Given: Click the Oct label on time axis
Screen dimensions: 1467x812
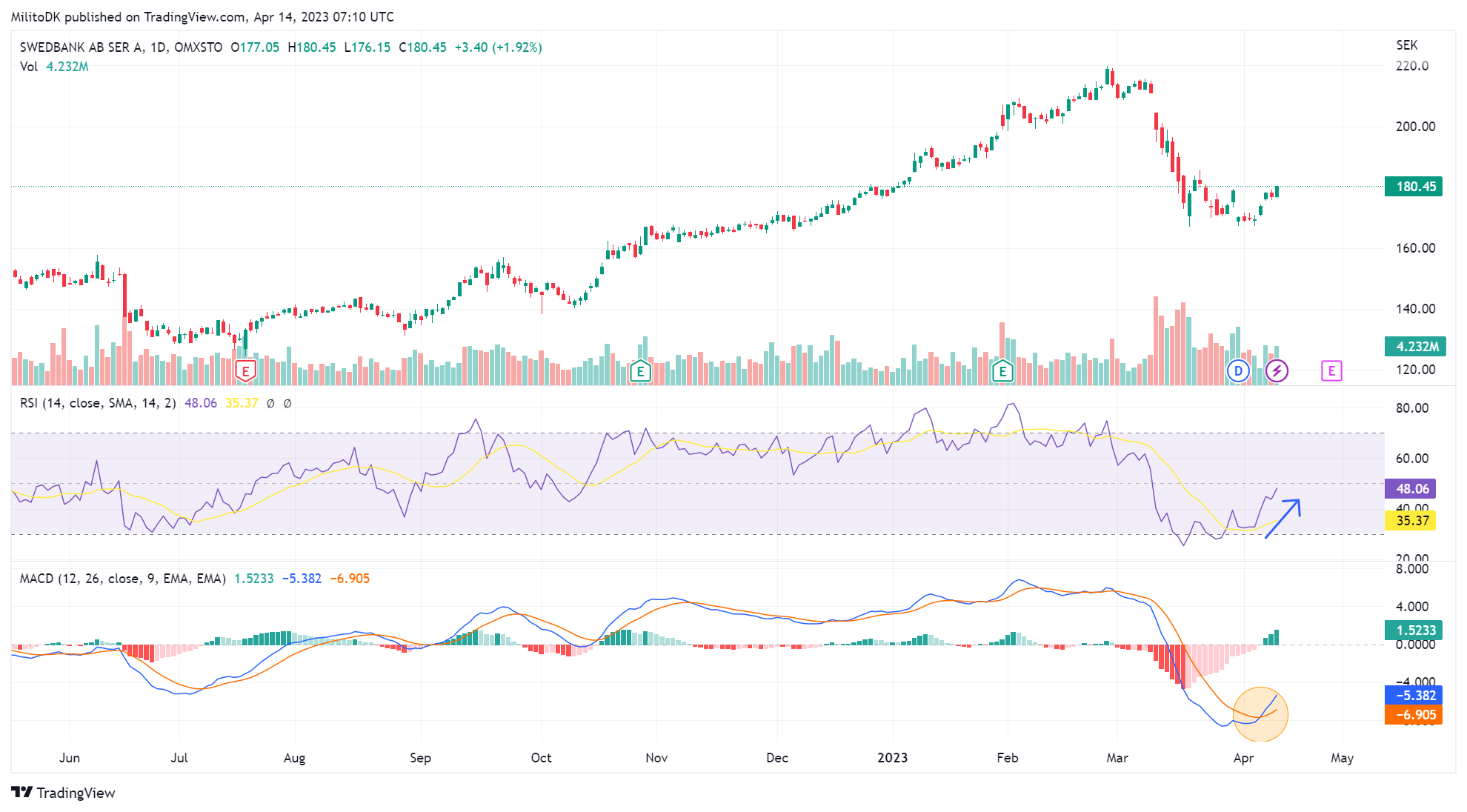Looking at the screenshot, I should point(542,758).
